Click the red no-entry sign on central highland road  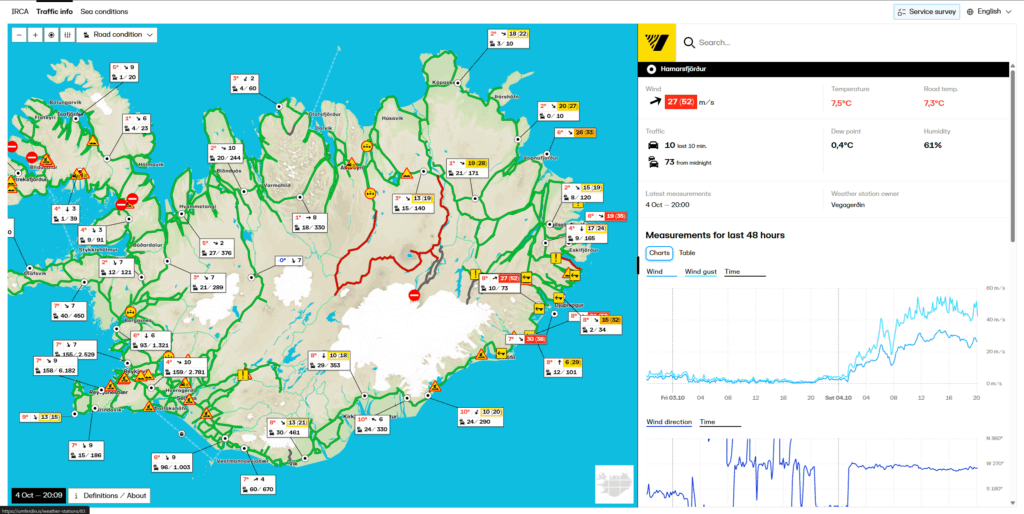[414, 295]
